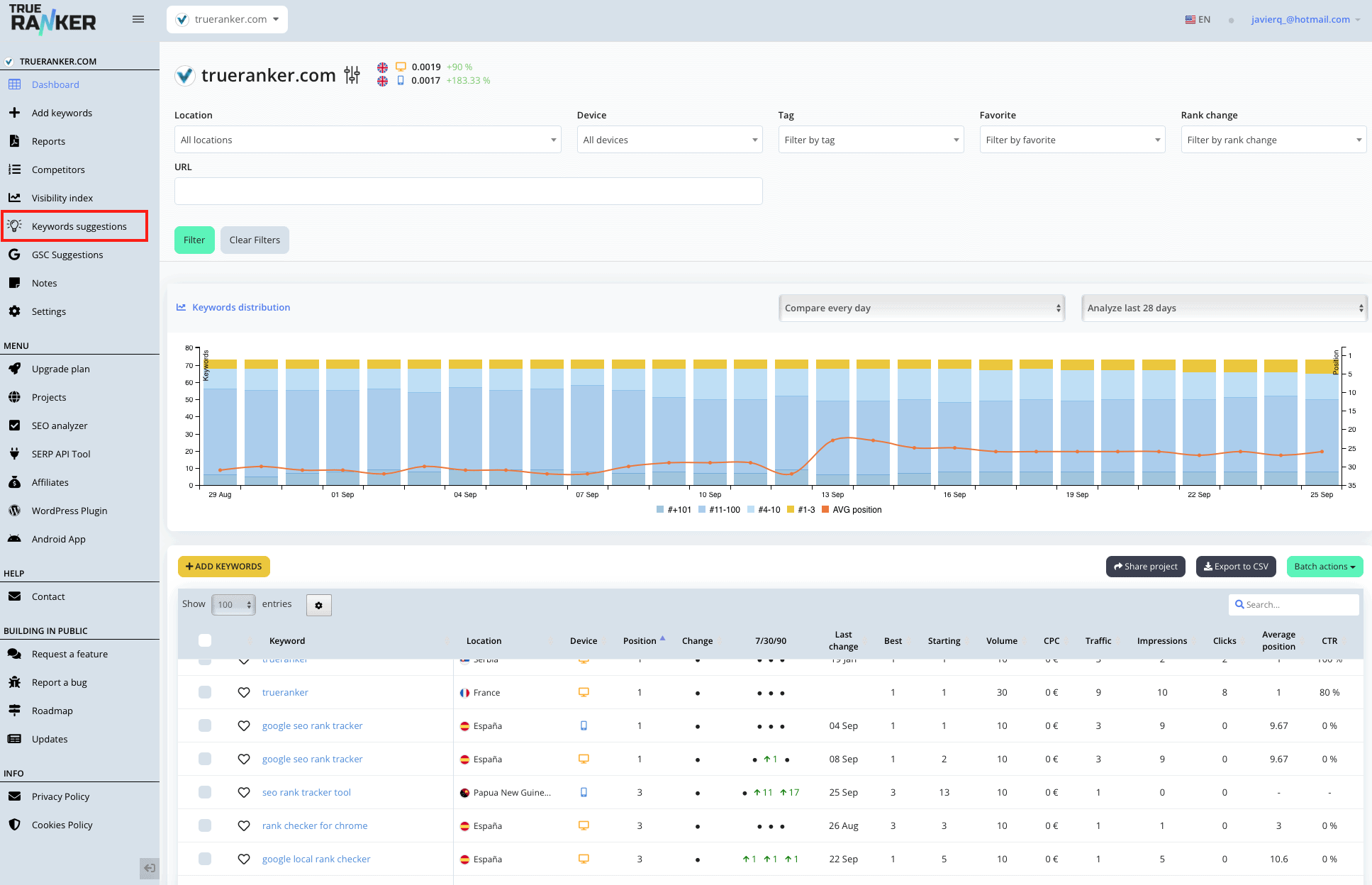Click the Reports file icon

point(14,141)
